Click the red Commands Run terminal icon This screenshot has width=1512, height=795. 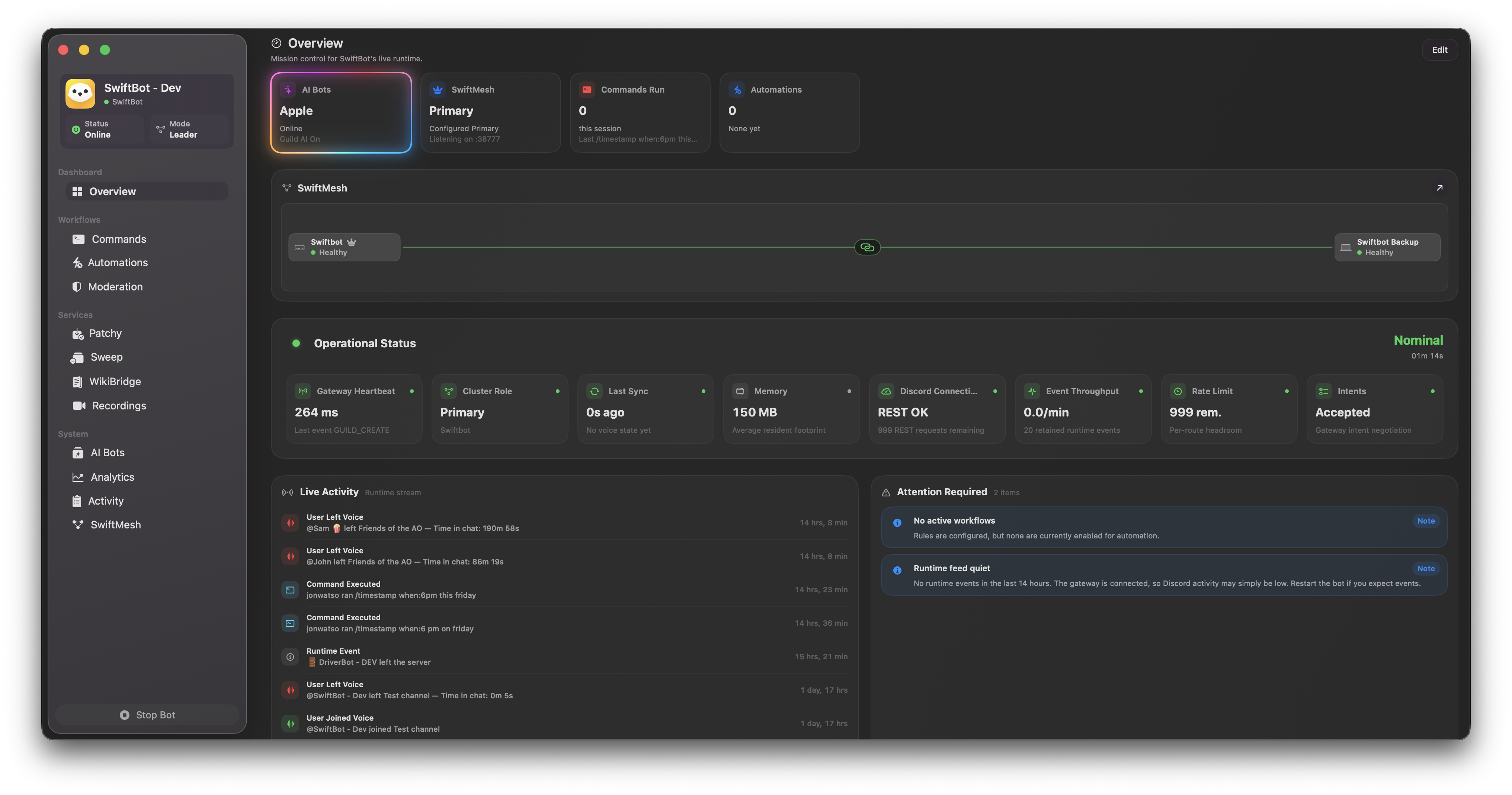point(587,90)
